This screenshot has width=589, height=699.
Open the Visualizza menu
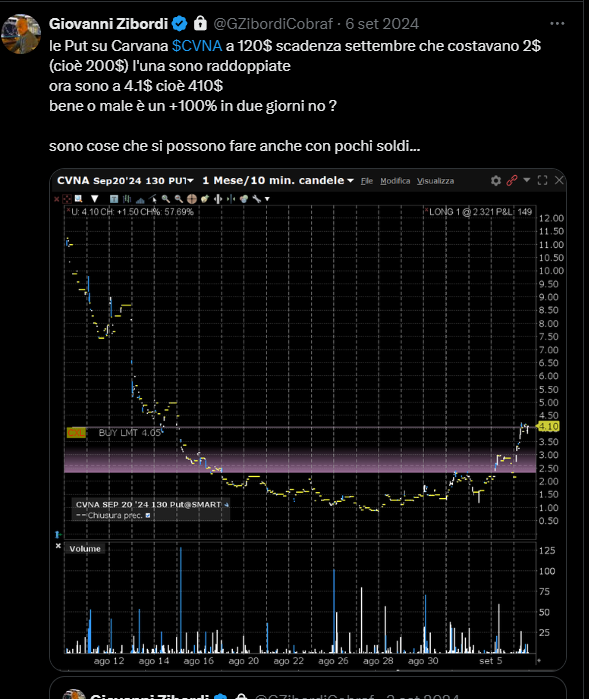click(x=435, y=181)
